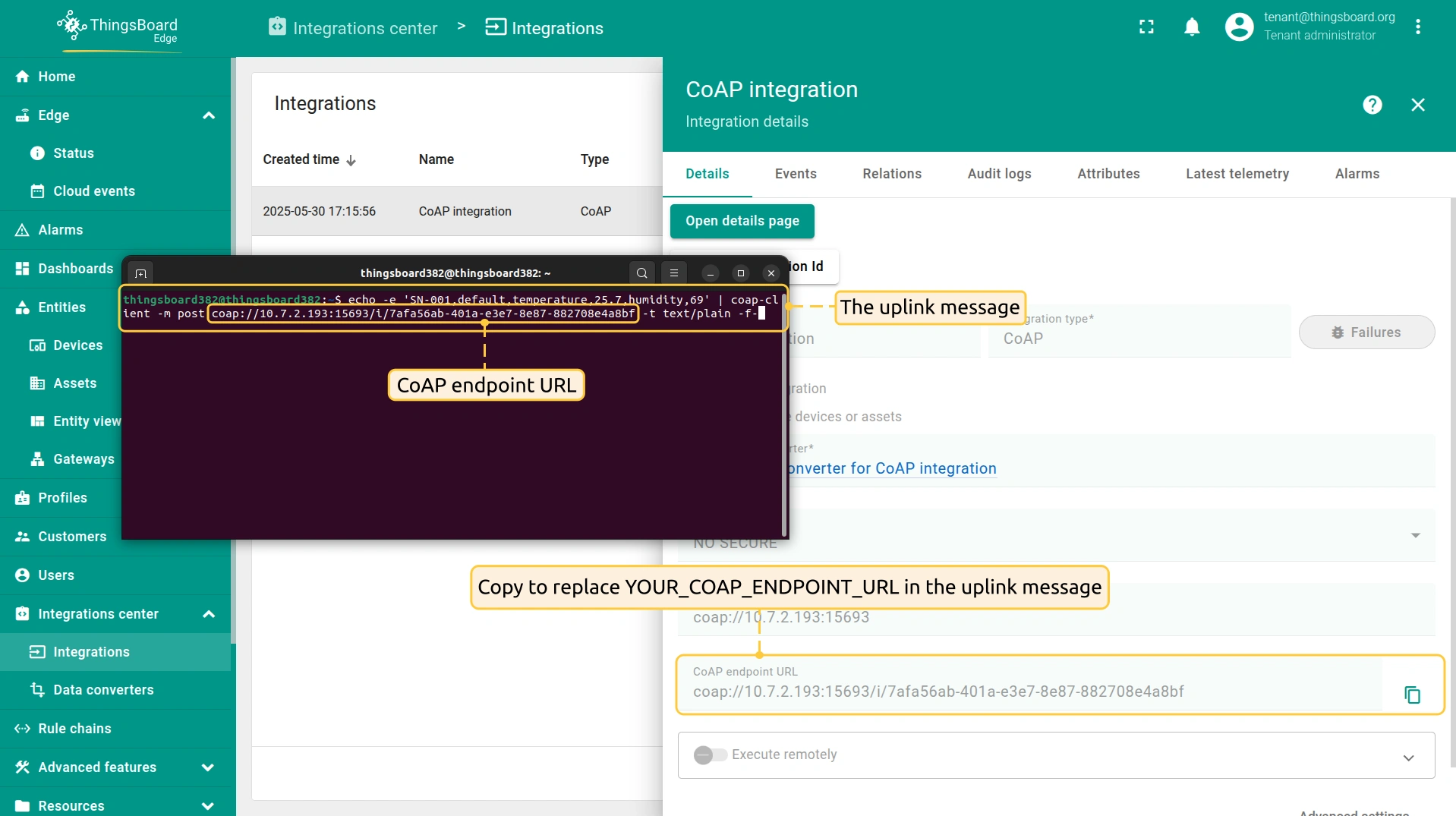Open the help icon in integration panel

coord(1372,105)
